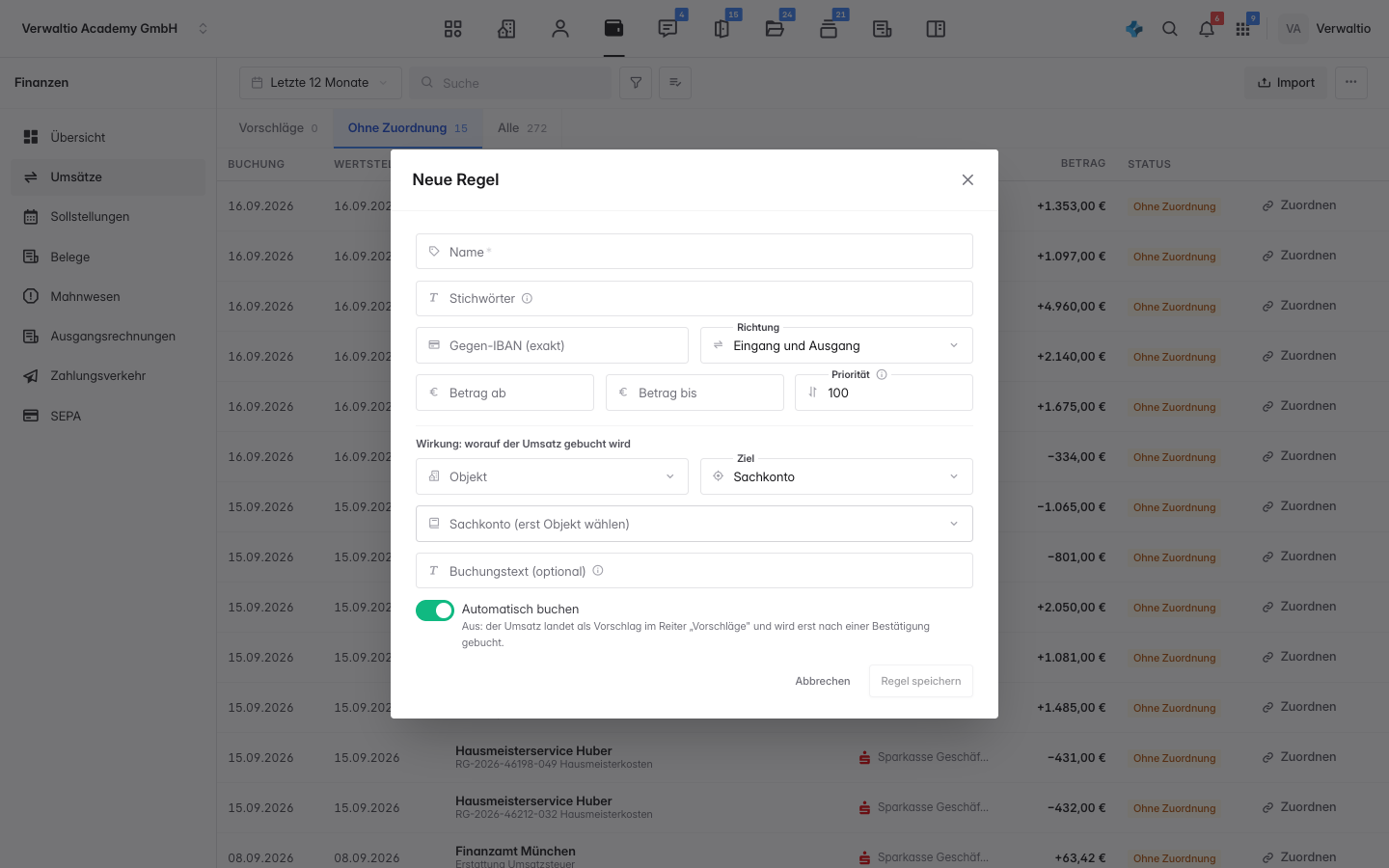Open the buildings icon in top navigation
The image size is (1389, 868).
pyautogui.click(x=506, y=29)
